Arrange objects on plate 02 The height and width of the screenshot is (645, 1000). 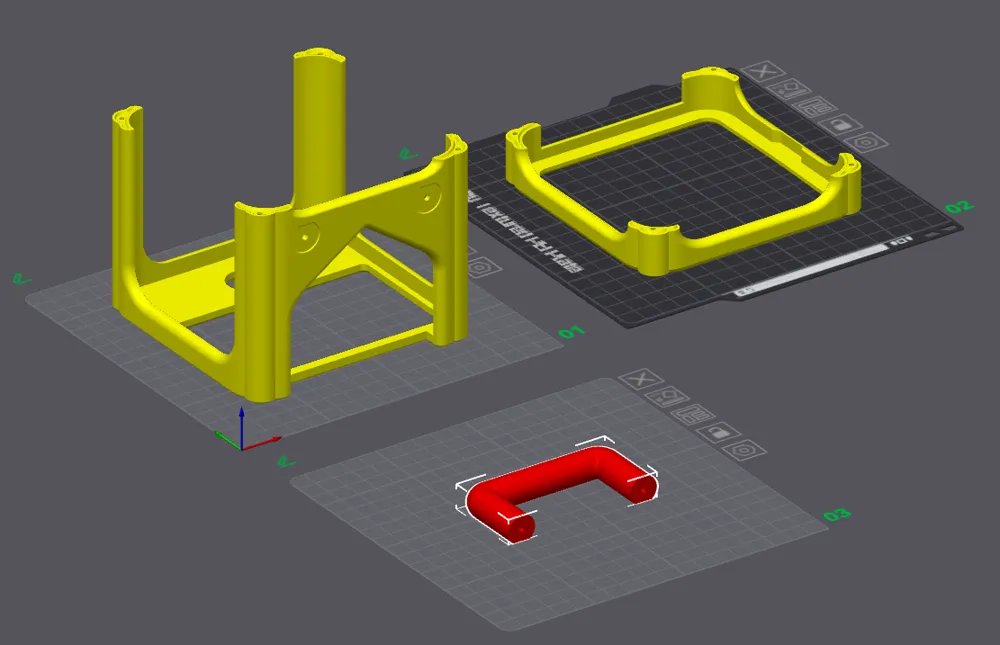[815, 107]
